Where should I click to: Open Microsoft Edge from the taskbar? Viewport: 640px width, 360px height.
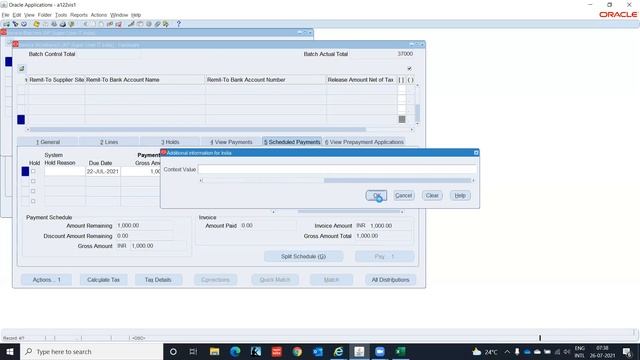235,351
